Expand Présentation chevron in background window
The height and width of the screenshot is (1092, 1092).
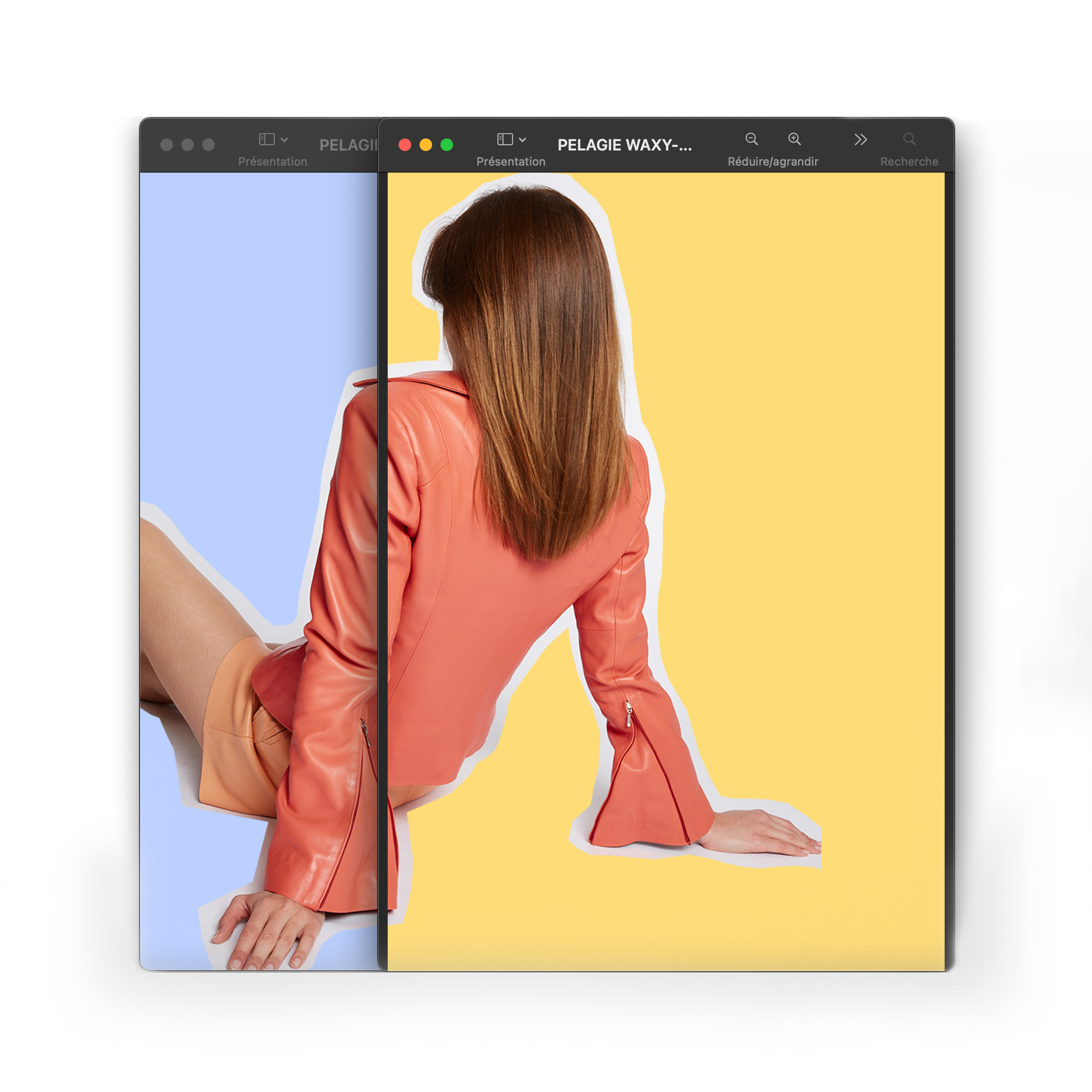tap(284, 140)
